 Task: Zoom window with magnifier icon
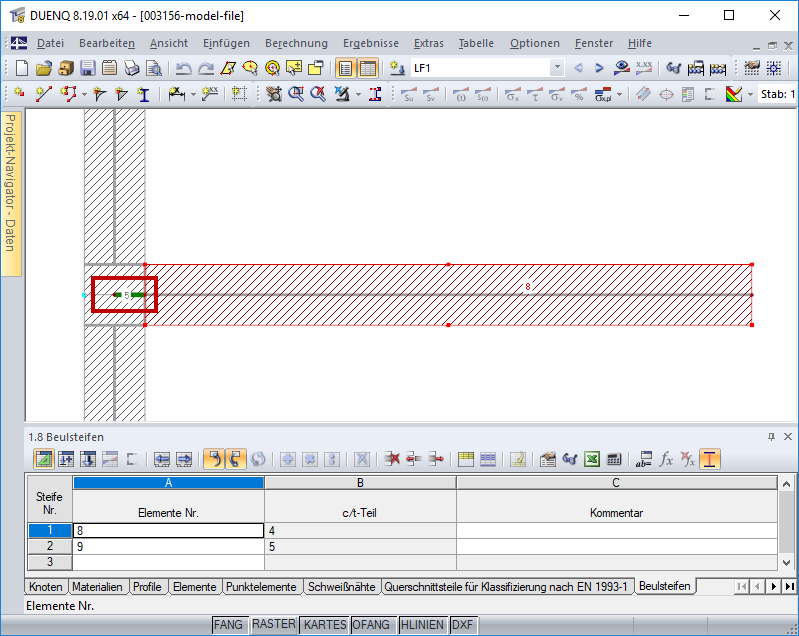[296, 94]
